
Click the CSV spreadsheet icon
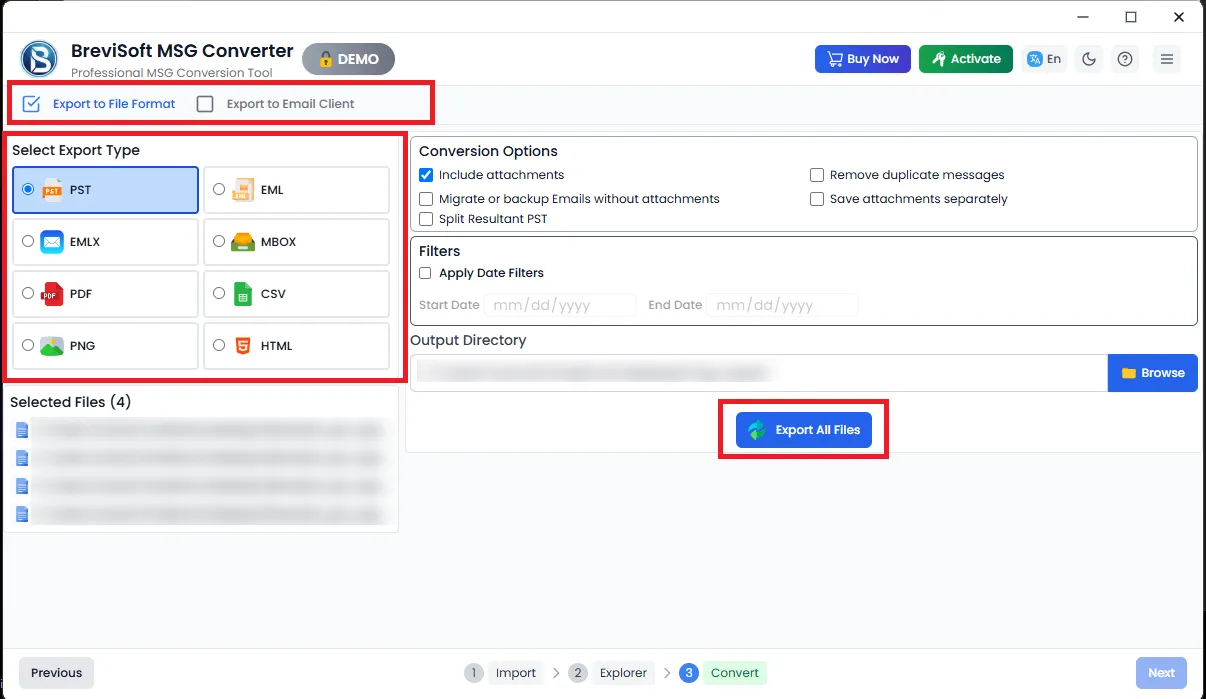coord(243,294)
